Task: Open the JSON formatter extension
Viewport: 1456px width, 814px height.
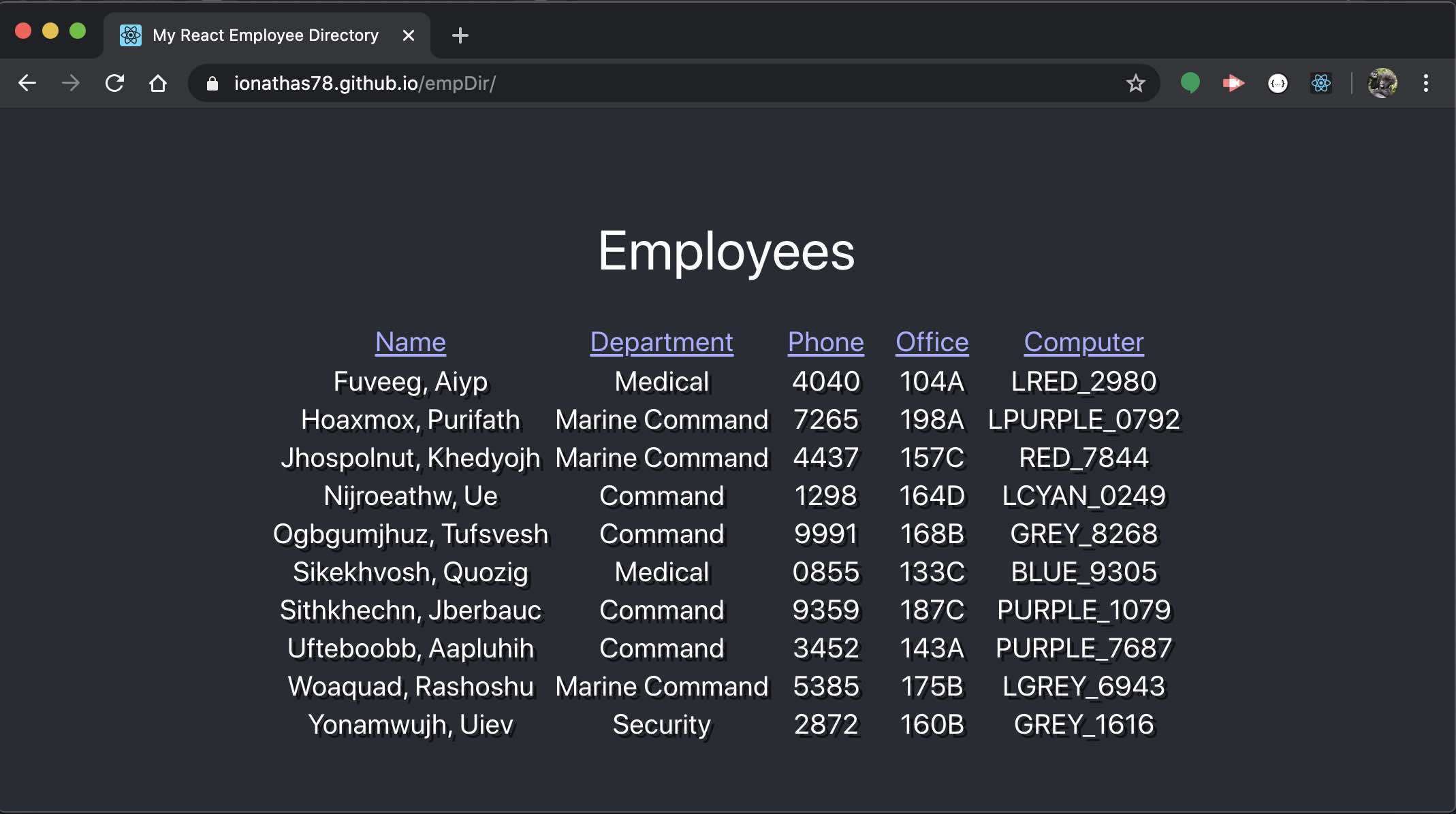Action: [1278, 83]
